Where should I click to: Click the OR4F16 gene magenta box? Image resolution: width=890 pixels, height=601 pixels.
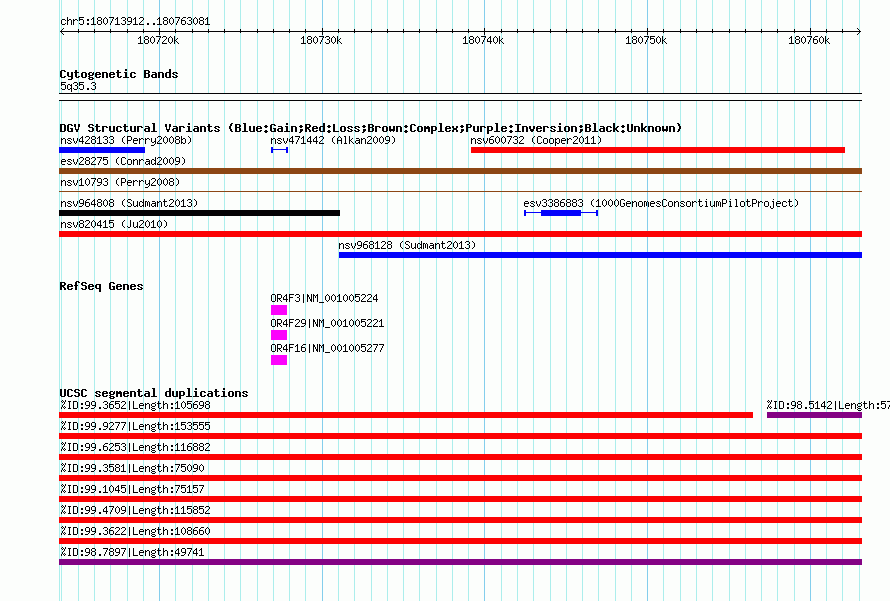click(x=279, y=360)
